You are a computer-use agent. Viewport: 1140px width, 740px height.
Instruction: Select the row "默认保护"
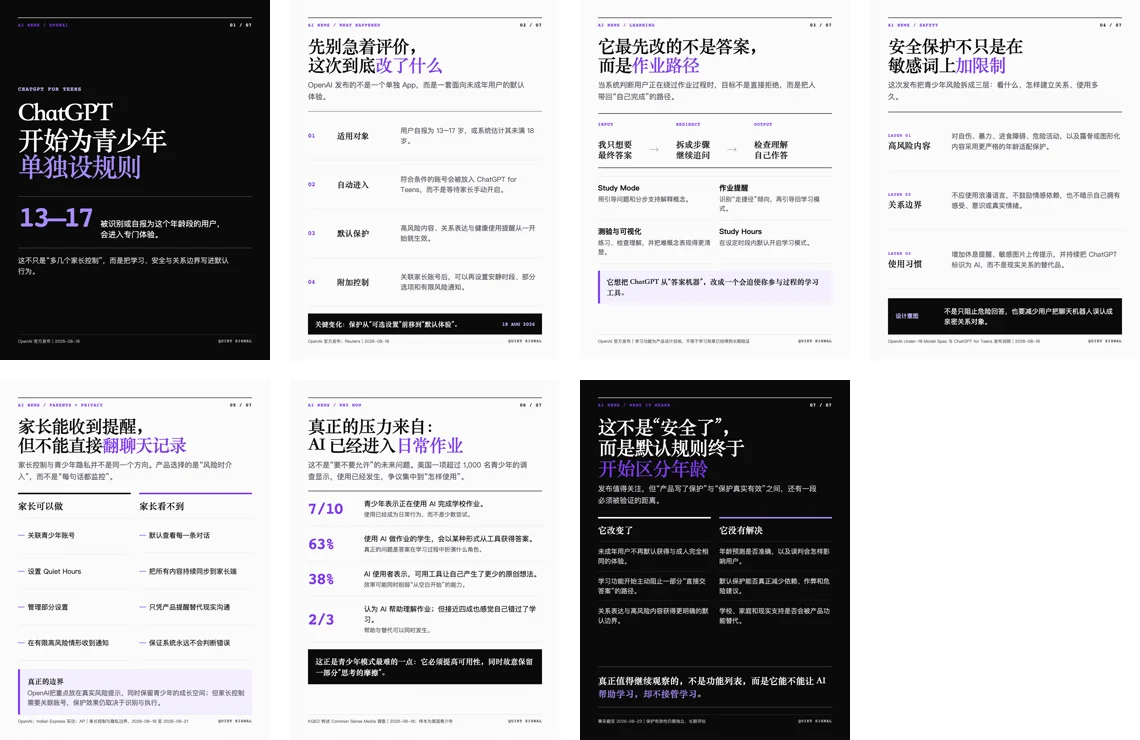coord(425,233)
